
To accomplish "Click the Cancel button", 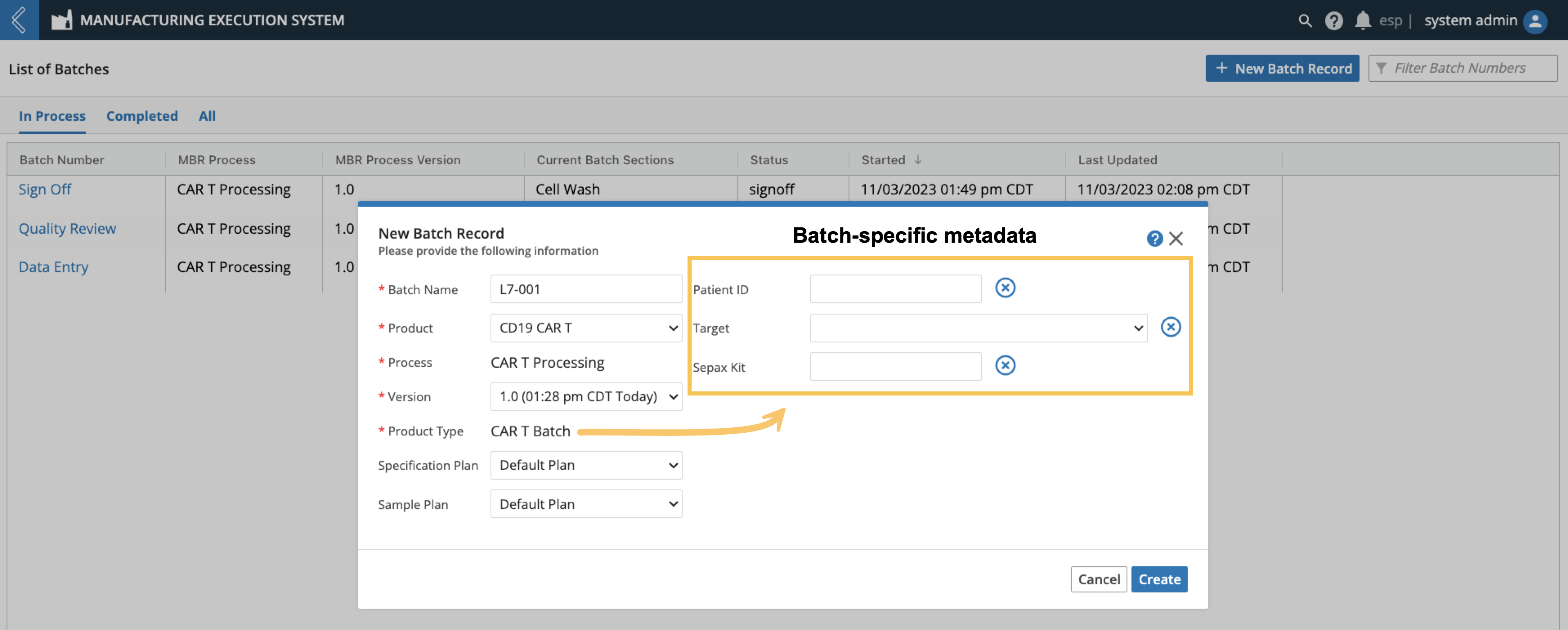I will 1098,579.
